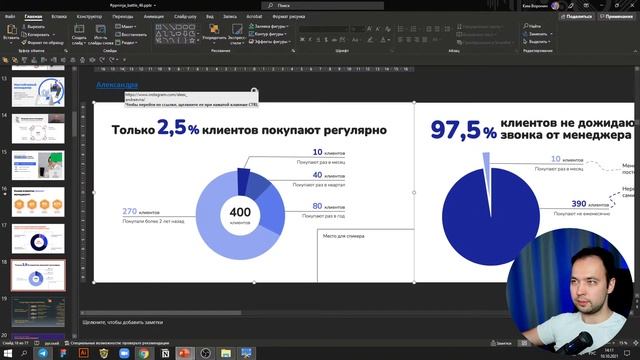The image size is (640, 360).
Task: Open File Explorer from the taskbar
Action: tap(226, 353)
